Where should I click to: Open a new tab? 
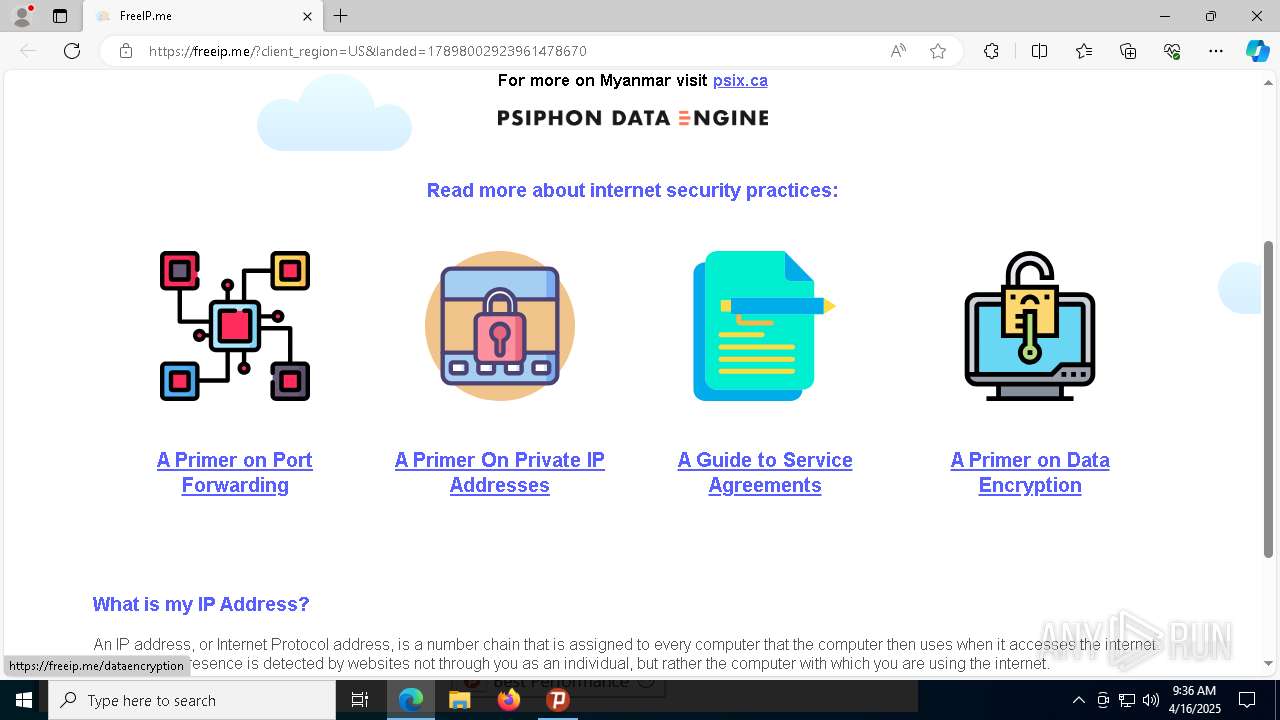click(x=341, y=16)
